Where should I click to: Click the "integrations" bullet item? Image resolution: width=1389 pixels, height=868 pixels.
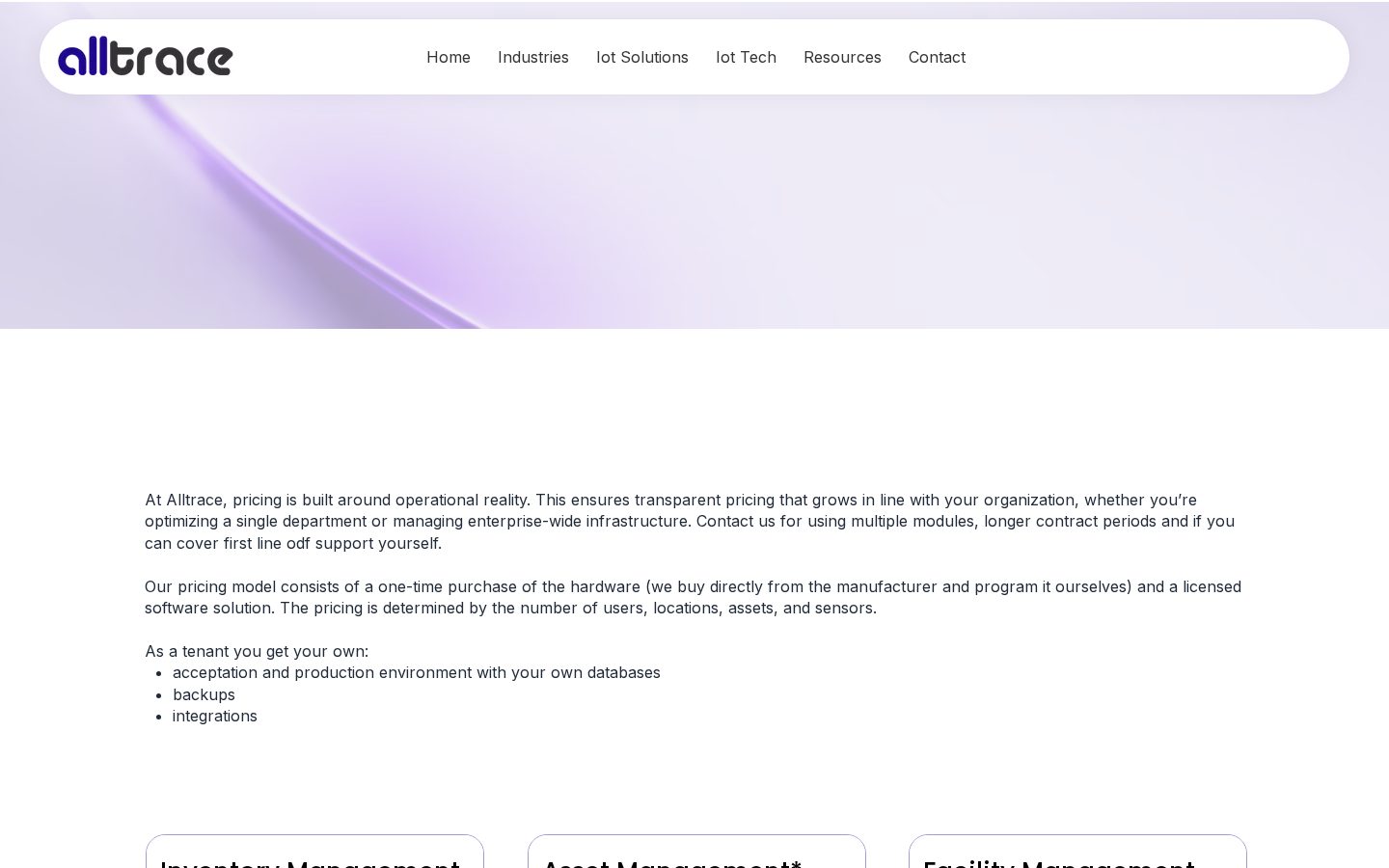coord(215,716)
